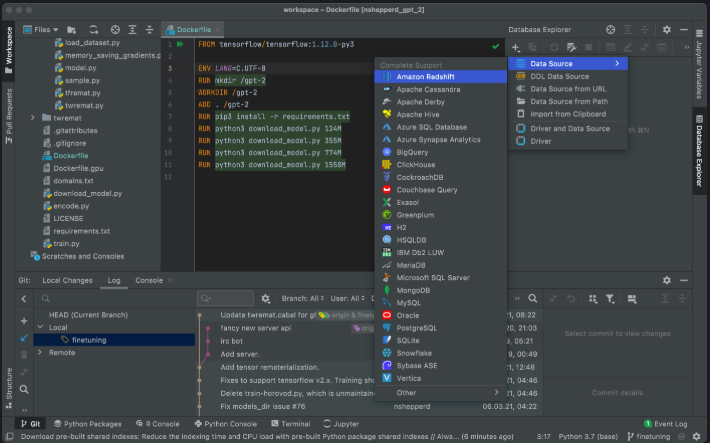Click the refresh icon in Files toolbar
Screen dimensions: 710x443
[x=93, y=30]
